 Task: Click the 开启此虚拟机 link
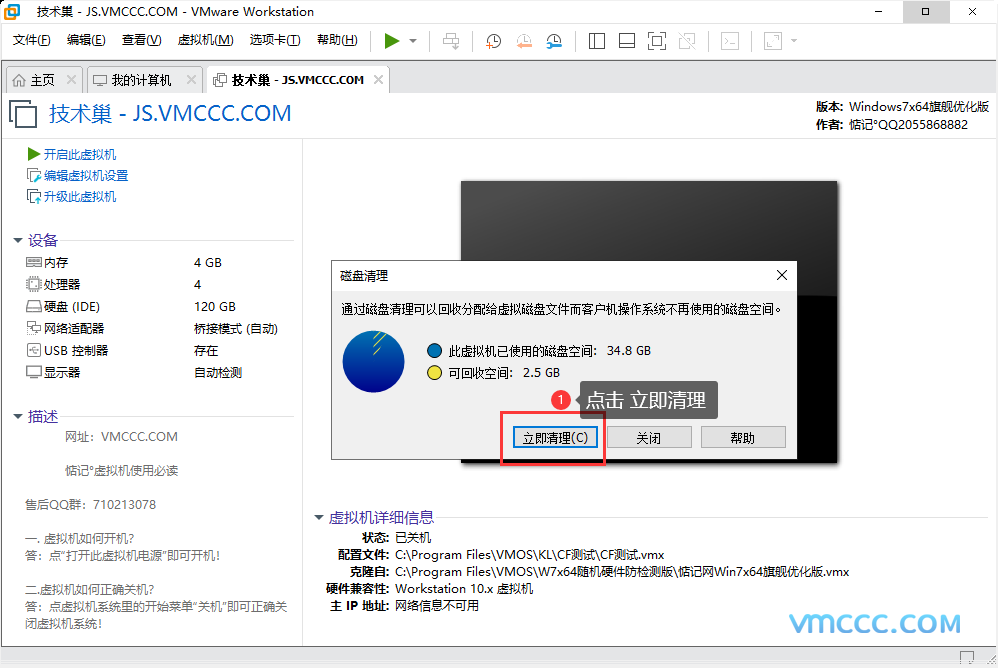(x=80, y=155)
